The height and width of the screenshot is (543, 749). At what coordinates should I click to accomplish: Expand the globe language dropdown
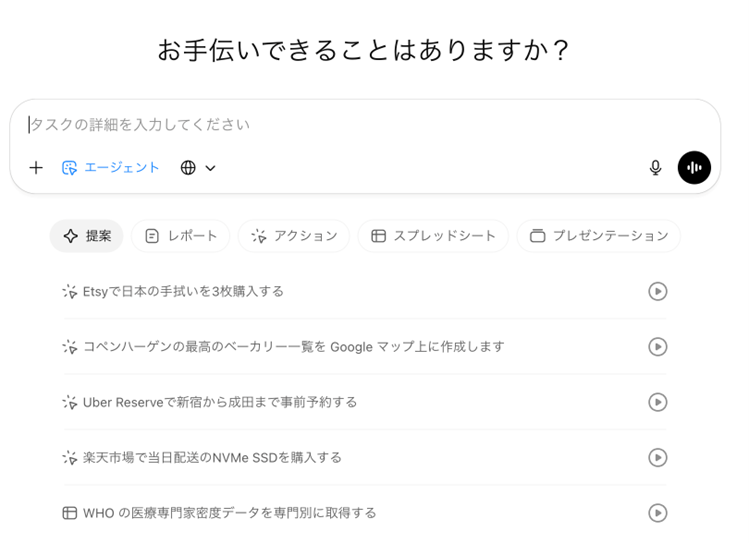(x=198, y=168)
